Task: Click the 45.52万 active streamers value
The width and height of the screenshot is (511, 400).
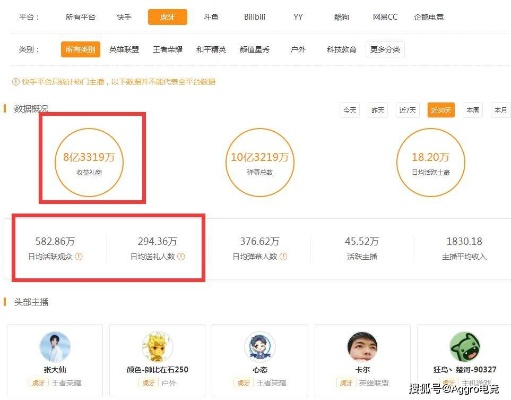Action: 362,241
